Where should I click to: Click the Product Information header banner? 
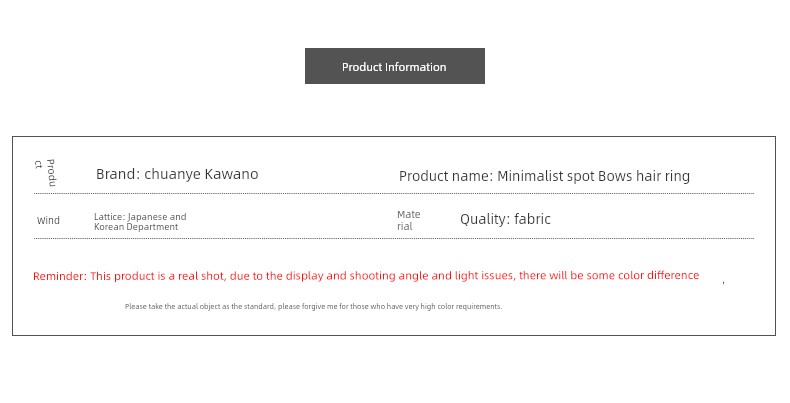tap(394, 66)
